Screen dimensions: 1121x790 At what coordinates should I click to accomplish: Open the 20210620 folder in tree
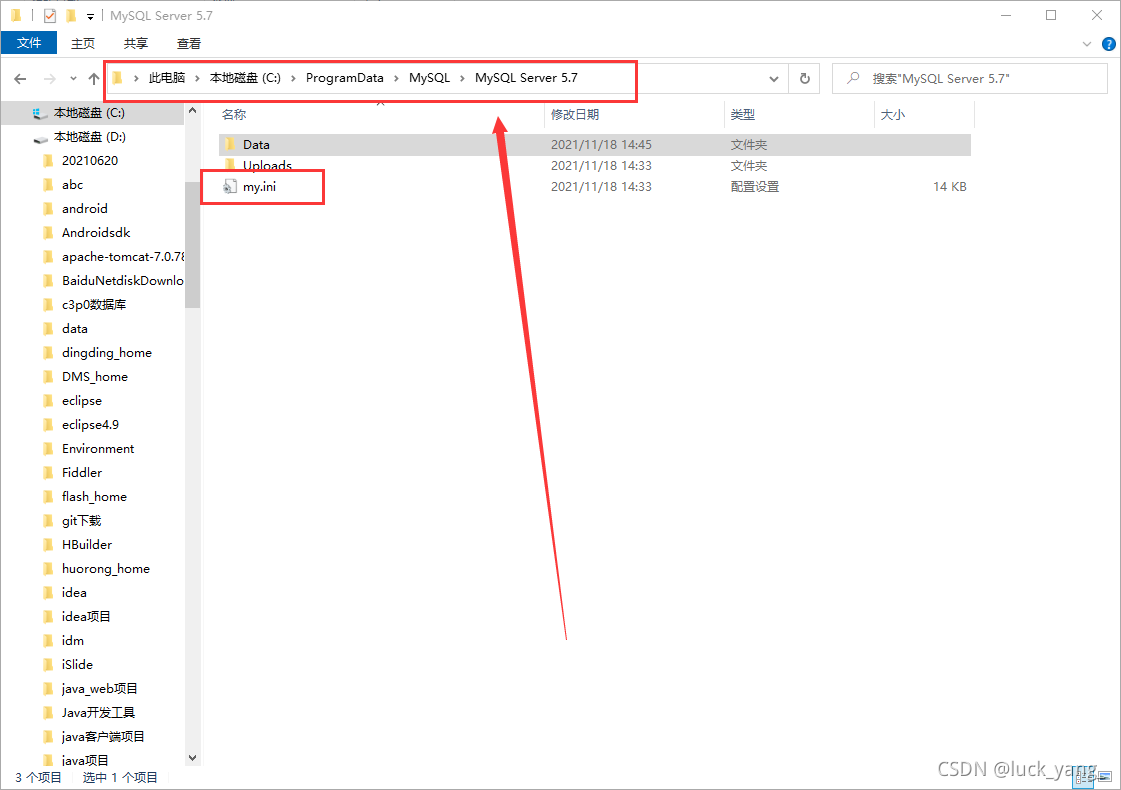(x=90, y=161)
